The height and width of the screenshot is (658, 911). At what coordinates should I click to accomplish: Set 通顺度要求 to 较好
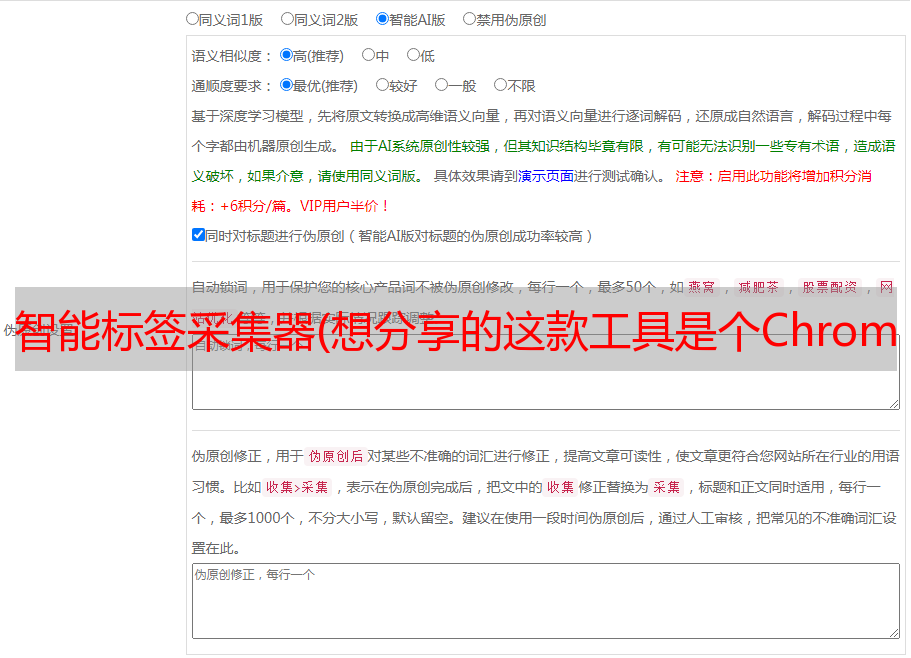[x=382, y=85]
